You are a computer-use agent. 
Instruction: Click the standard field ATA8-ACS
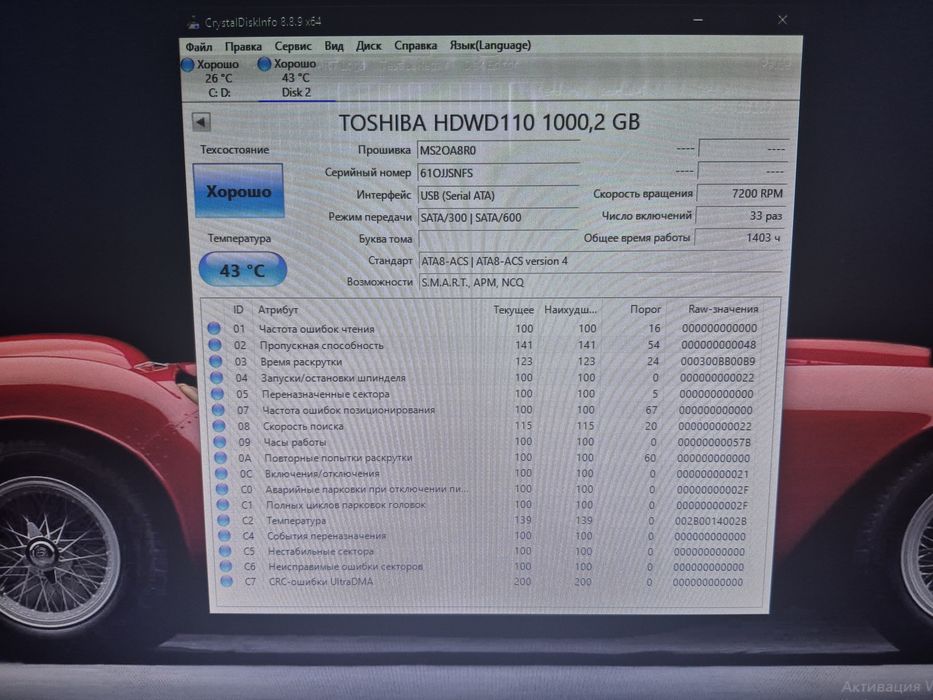(601, 261)
